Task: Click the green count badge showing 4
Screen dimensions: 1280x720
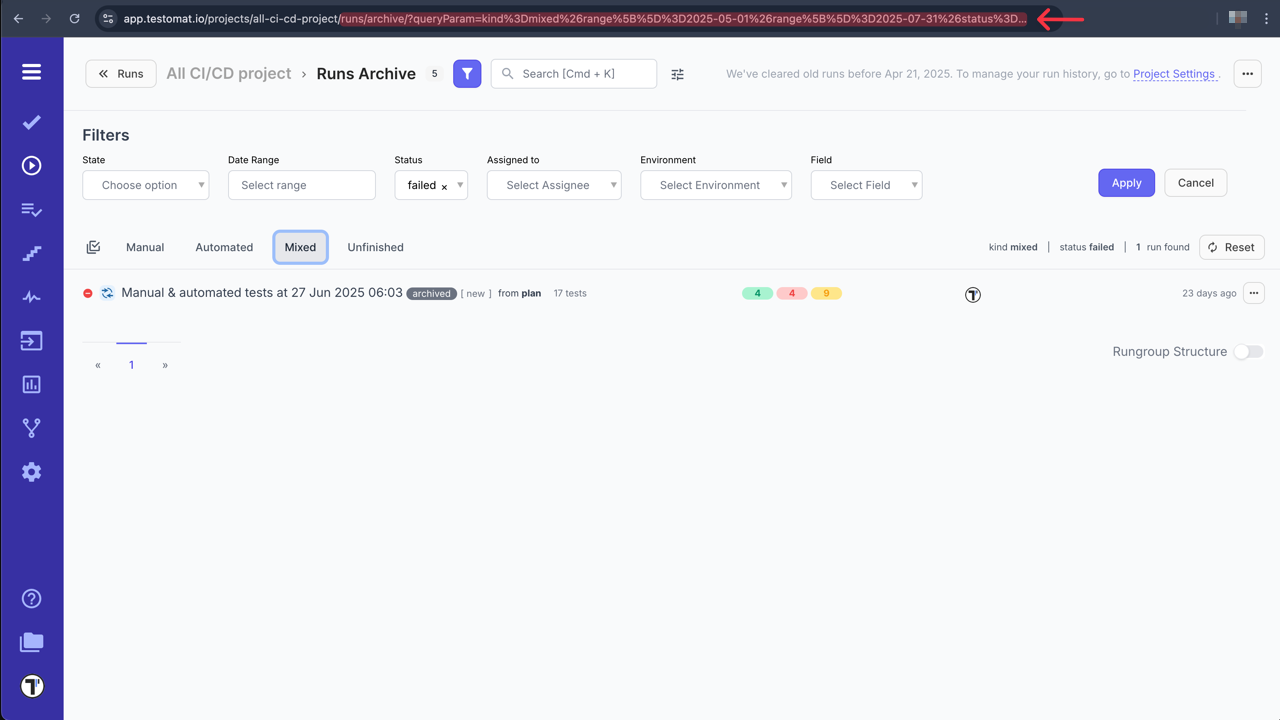Action: [x=757, y=293]
